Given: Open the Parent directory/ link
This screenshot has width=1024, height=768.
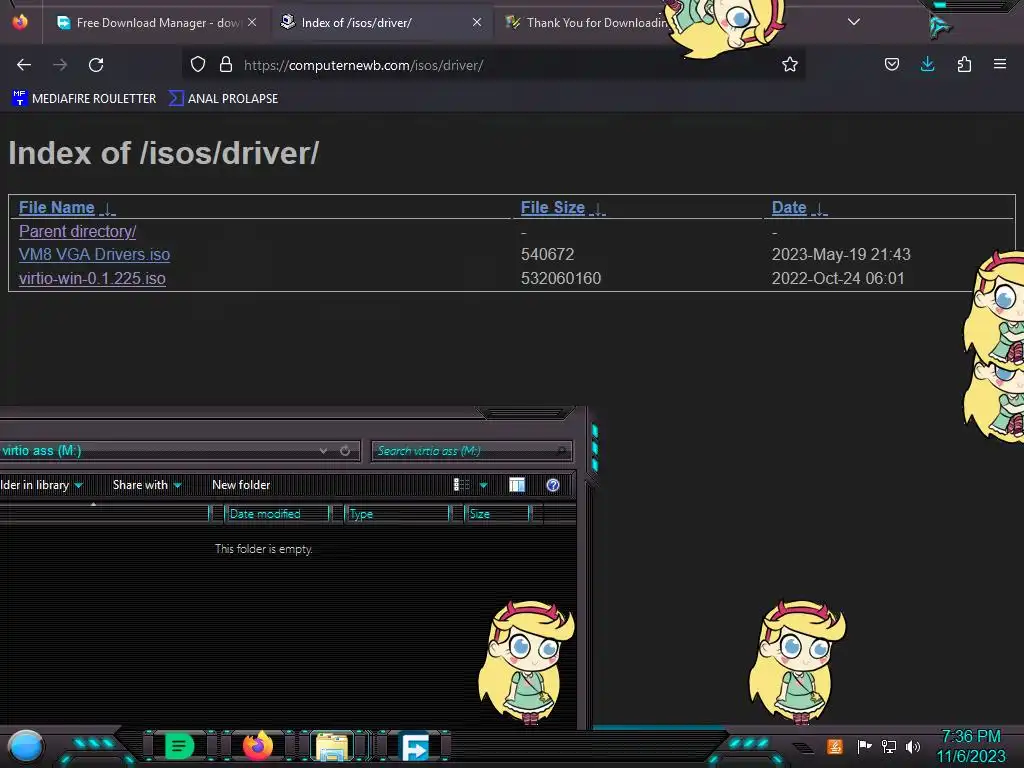Looking at the screenshot, I should pyautogui.click(x=78, y=231).
